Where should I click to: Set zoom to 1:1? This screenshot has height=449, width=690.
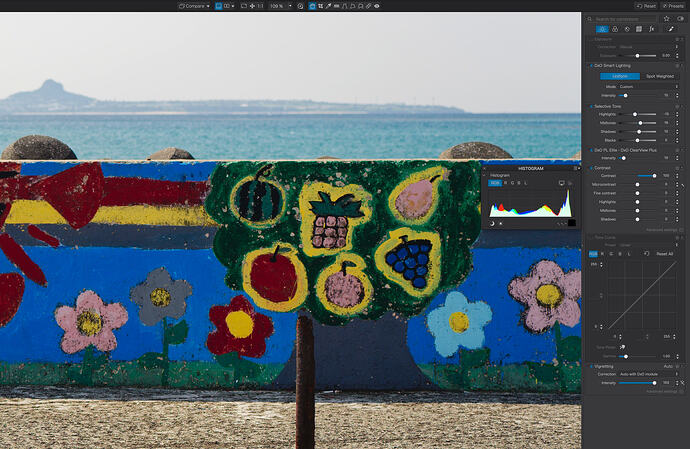[260, 6]
